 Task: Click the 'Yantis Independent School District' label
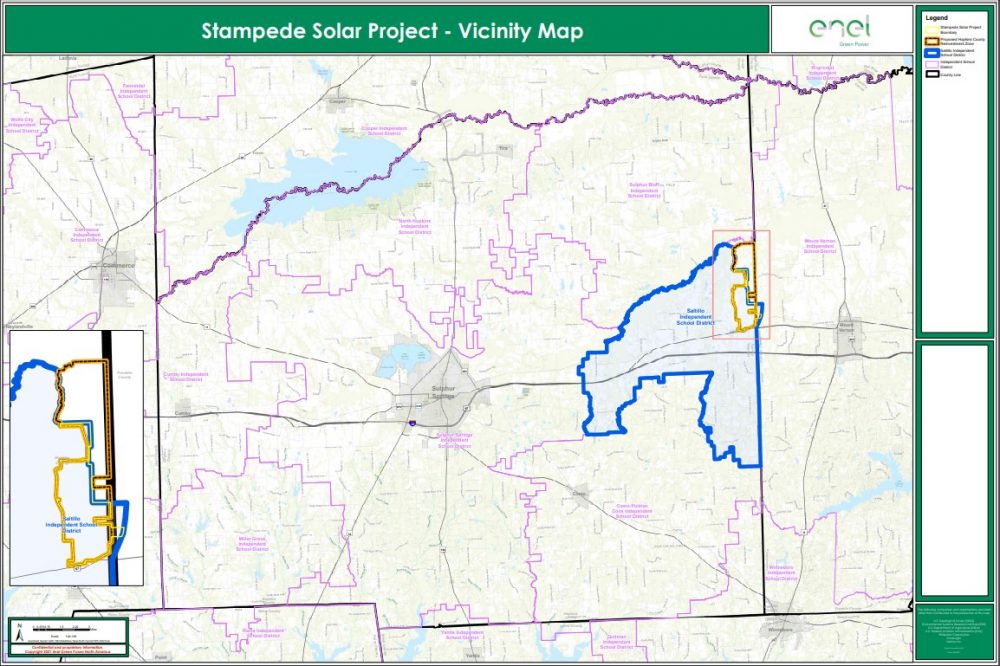click(x=462, y=635)
